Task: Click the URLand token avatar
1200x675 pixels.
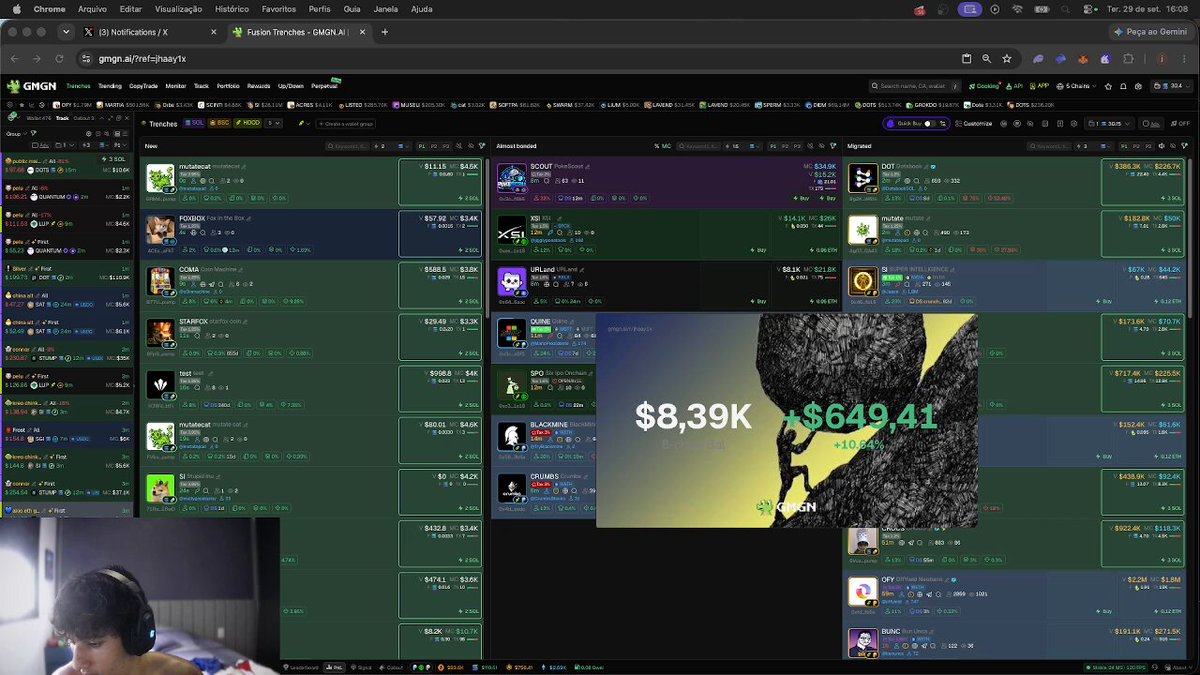Action: coord(512,282)
